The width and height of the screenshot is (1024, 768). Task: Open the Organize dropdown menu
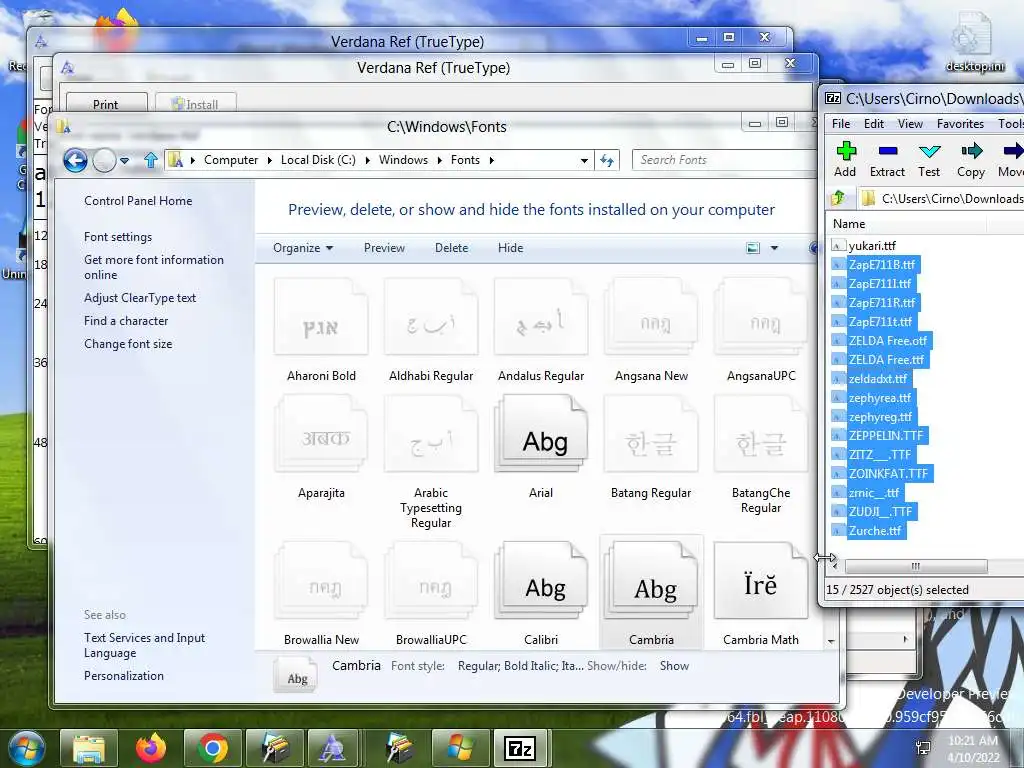click(x=303, y=248)
